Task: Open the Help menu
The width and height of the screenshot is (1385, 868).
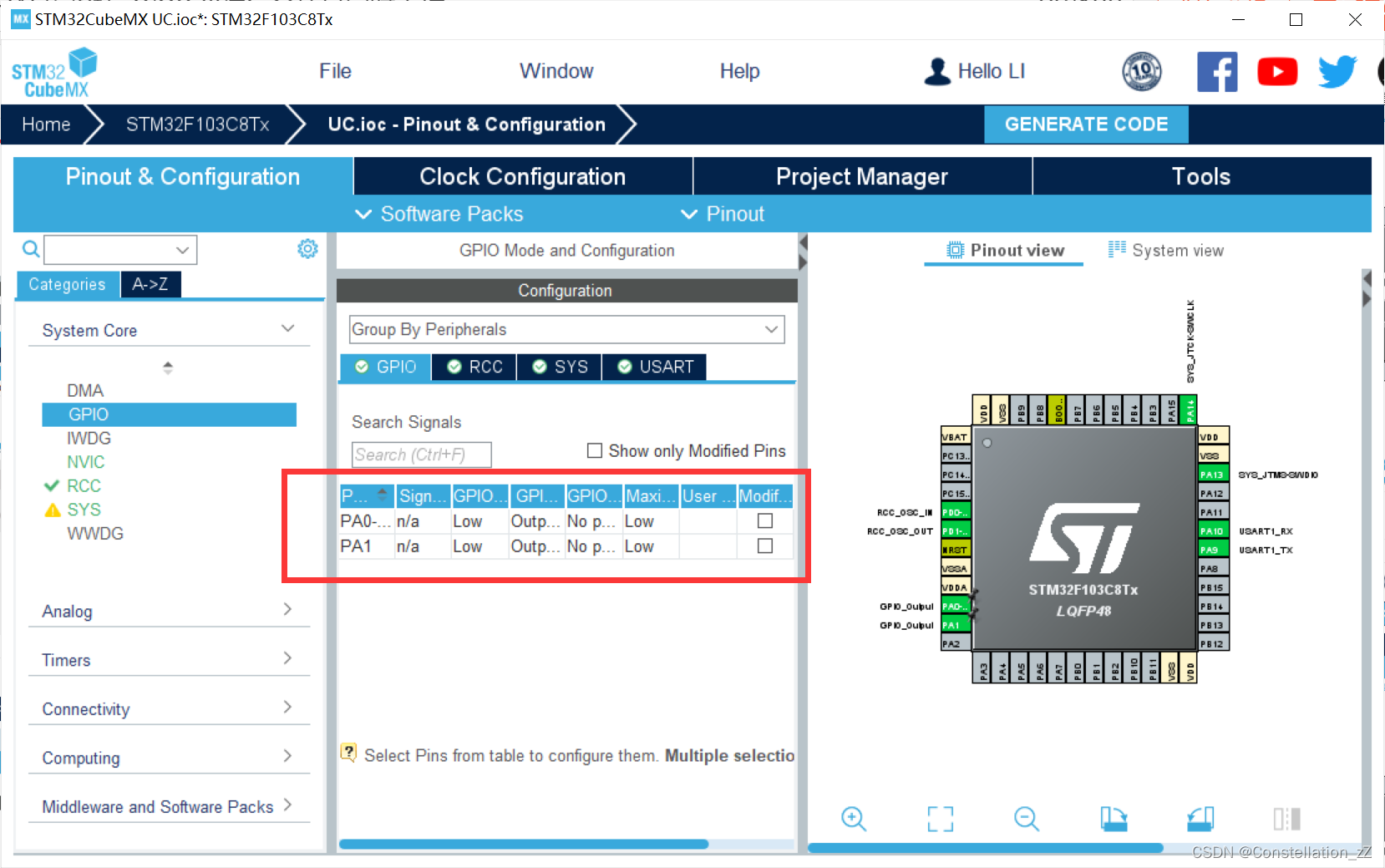Action: [739, 71]
